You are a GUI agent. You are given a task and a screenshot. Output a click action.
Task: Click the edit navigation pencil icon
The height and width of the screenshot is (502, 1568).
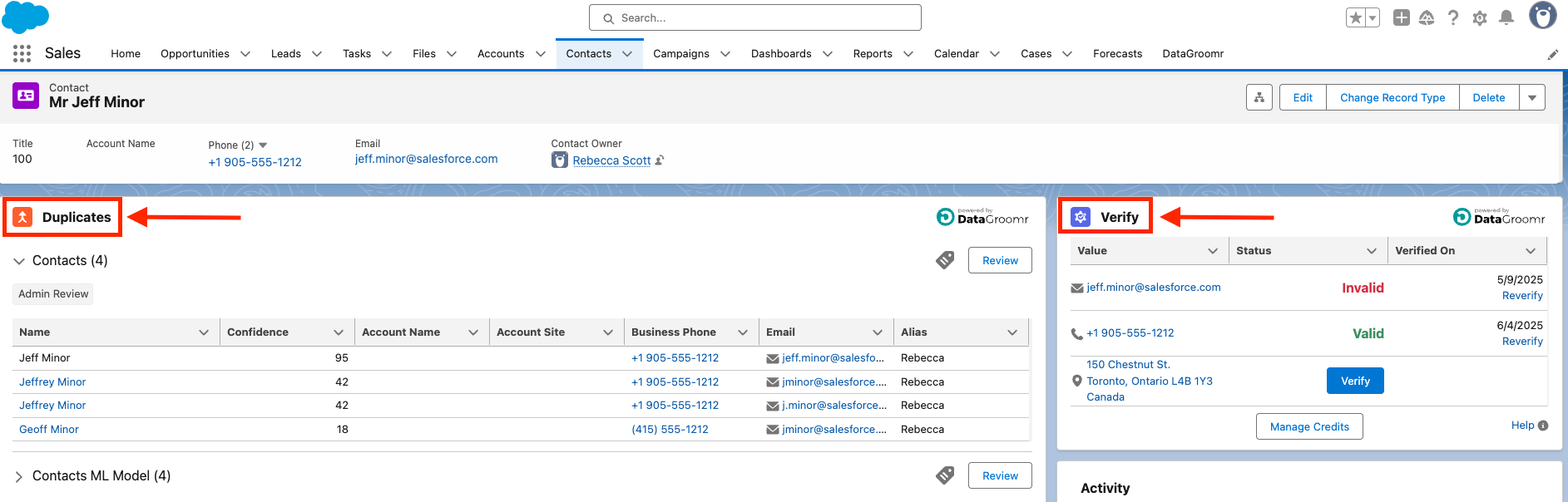1552,55
